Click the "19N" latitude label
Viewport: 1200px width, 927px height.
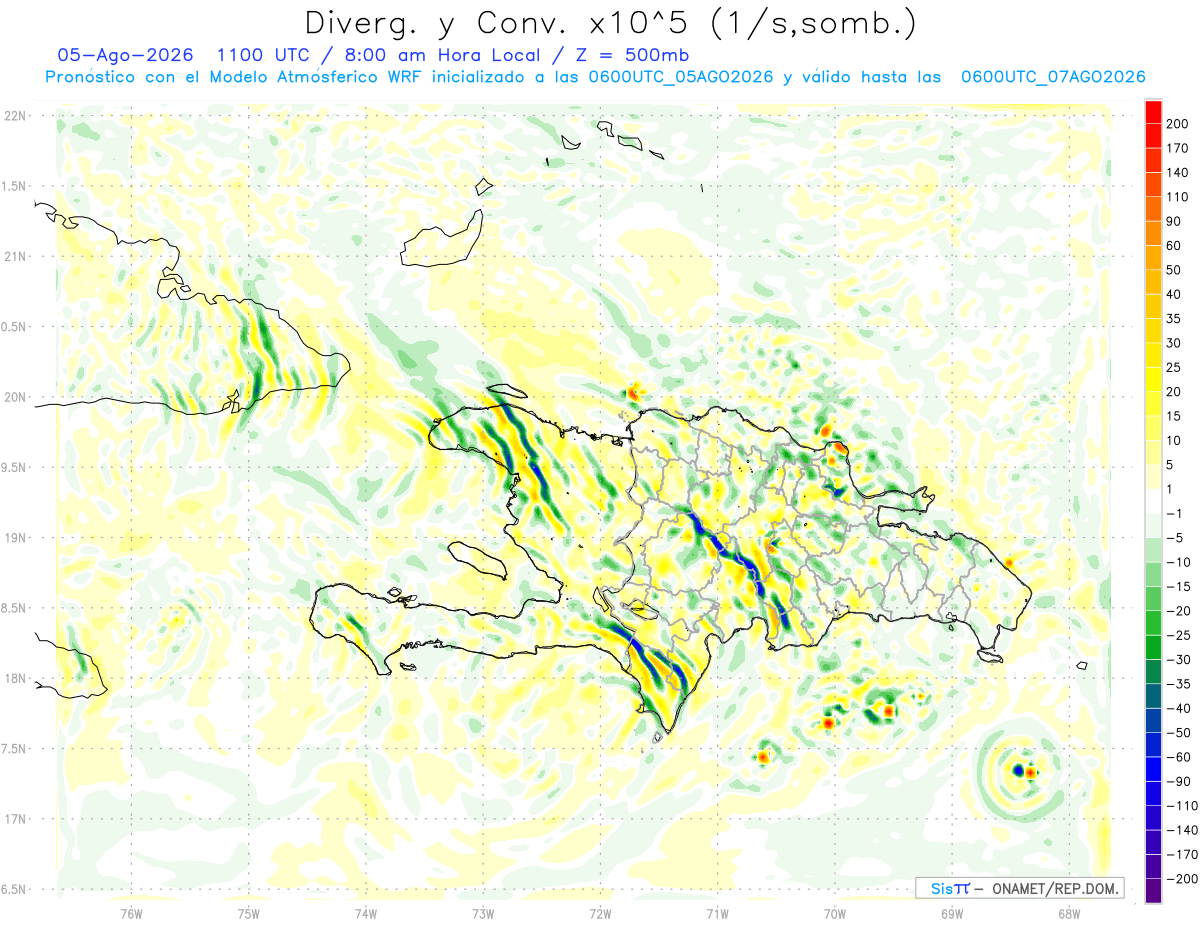pos(14,538)
